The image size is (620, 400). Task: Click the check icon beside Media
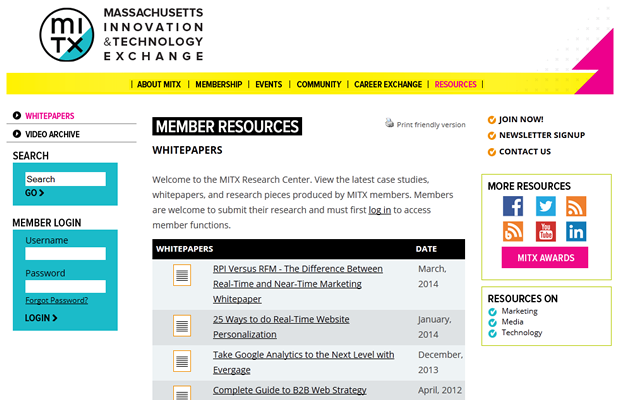pos(492,323)
